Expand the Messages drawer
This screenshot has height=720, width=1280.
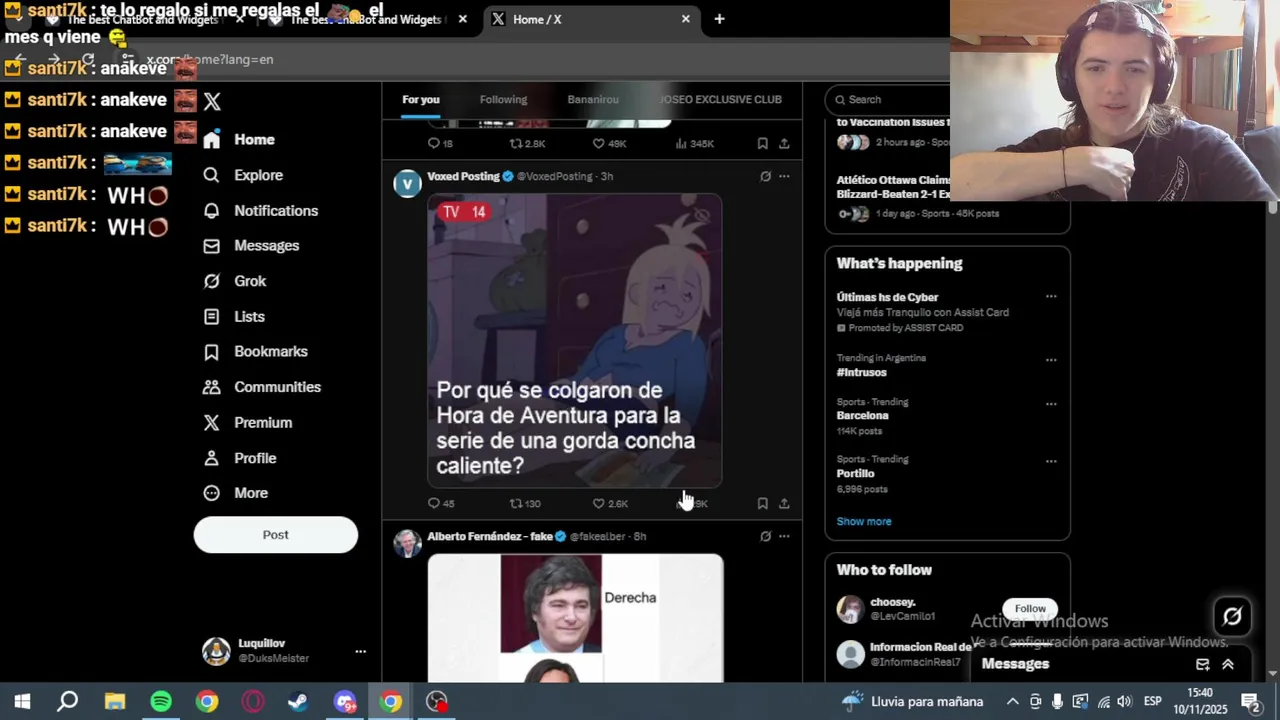1228,665
